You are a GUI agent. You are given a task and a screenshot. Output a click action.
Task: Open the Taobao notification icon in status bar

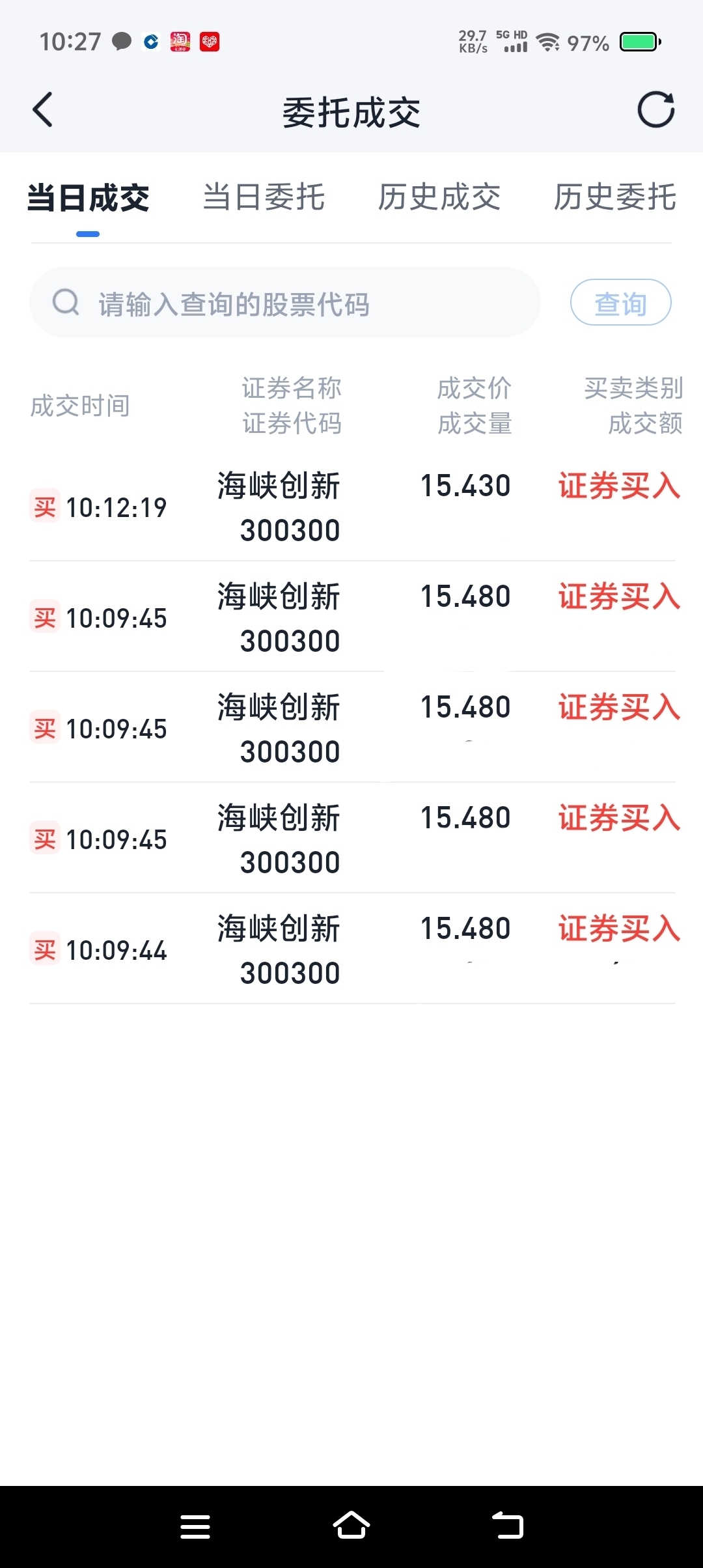pos(180,42)
